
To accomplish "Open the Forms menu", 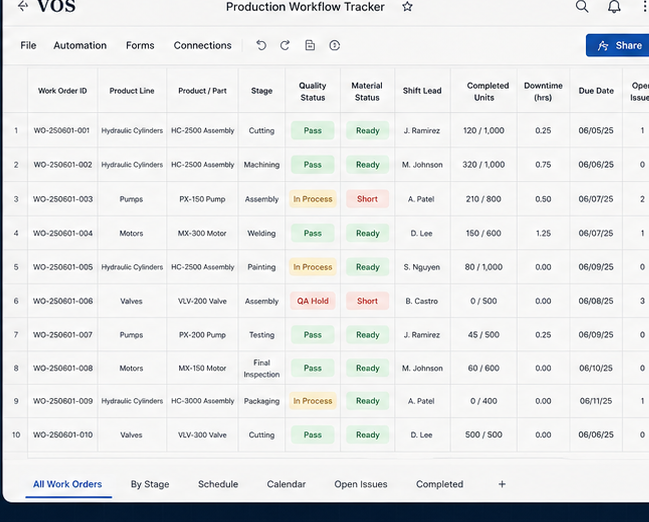I will tap(140, 45).
